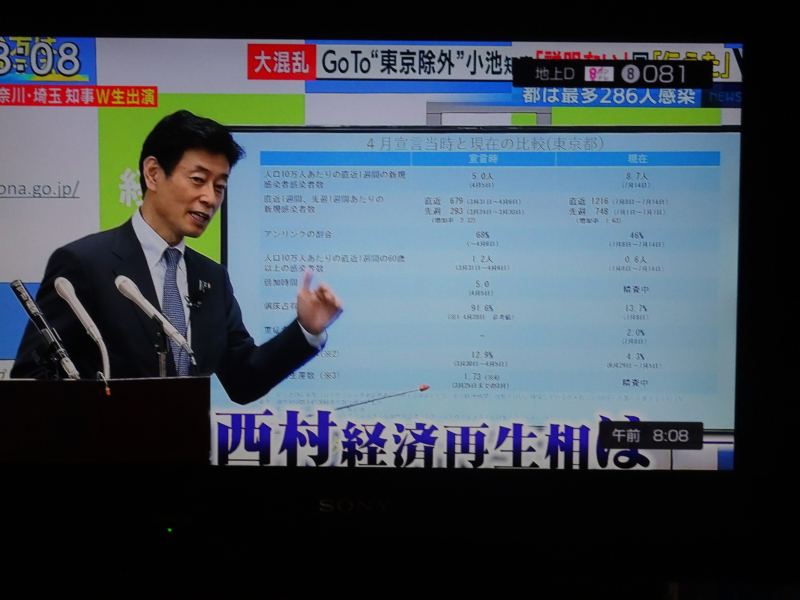Click the 直近 1216 value
This screenshot has height=600, width=800.
(x=589, y=201)
